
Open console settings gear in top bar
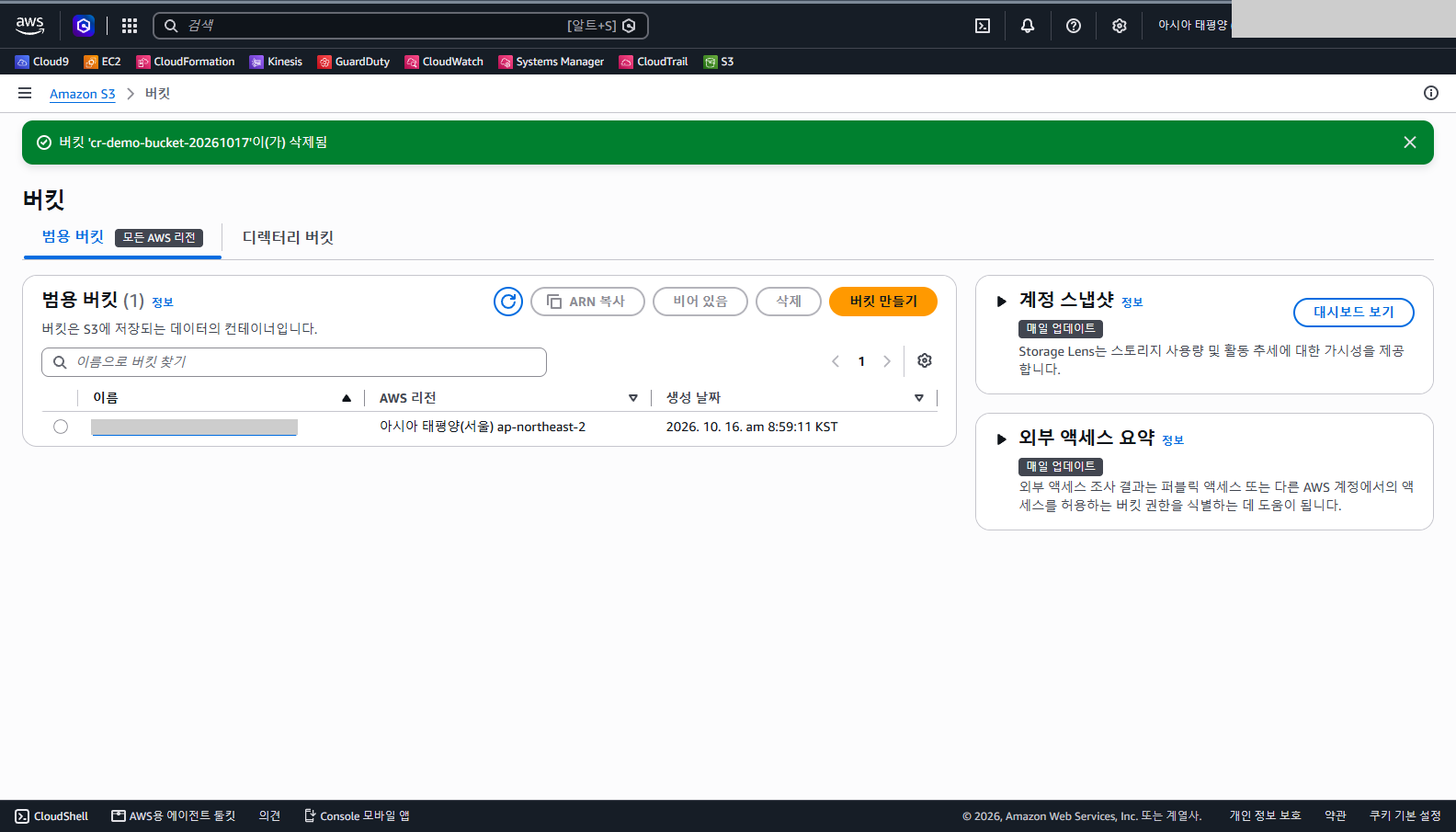click(1120, 26)
